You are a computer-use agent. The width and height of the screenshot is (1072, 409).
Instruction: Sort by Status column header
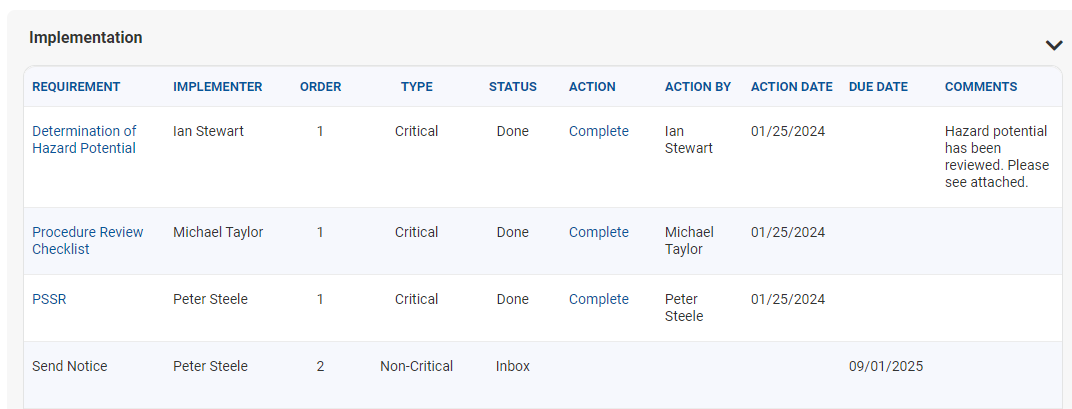pos(512,87)
